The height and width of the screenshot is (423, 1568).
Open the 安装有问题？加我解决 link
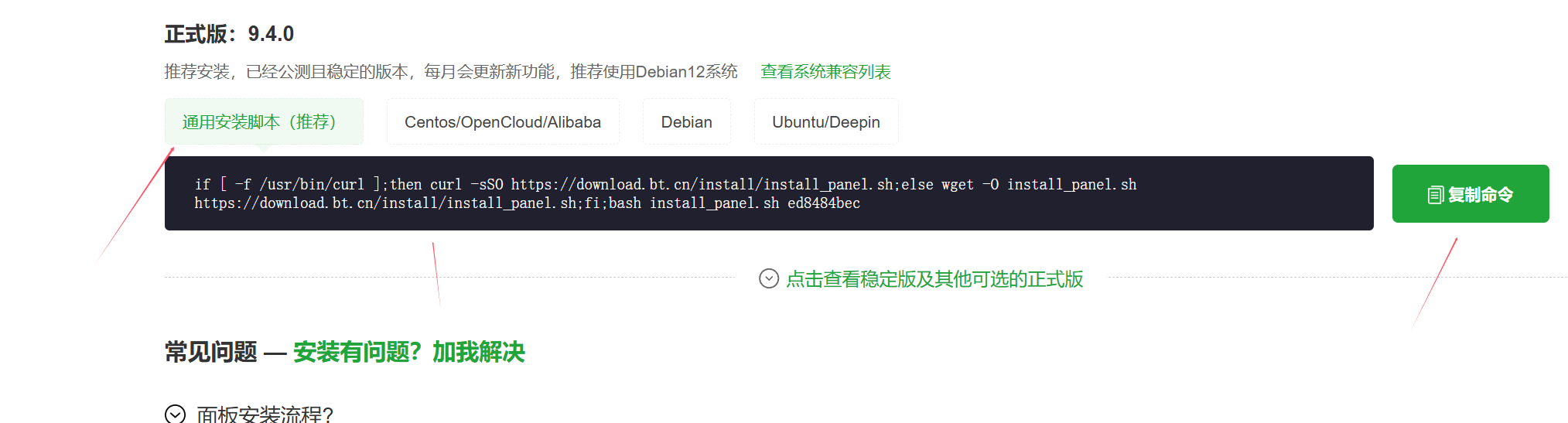pyautogui.click(x=409, y=352)
